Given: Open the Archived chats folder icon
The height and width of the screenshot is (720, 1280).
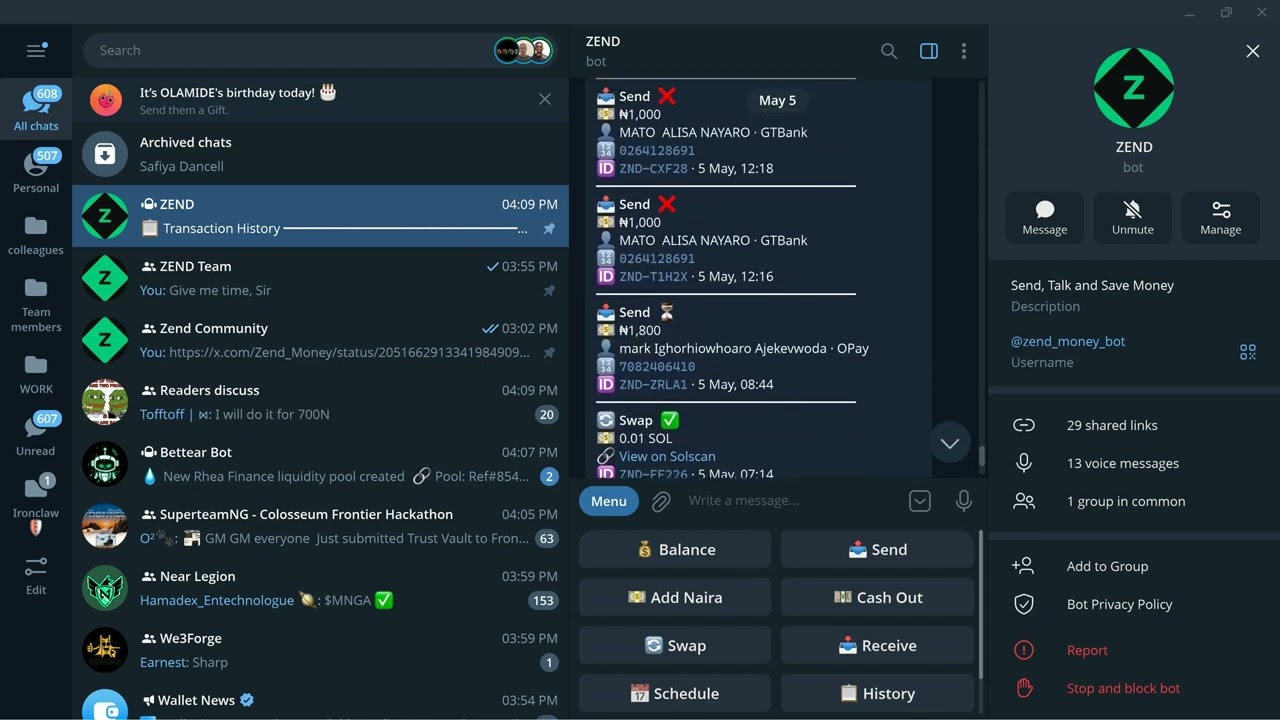Looking at the screenshot, I should (x=105, y=154).
